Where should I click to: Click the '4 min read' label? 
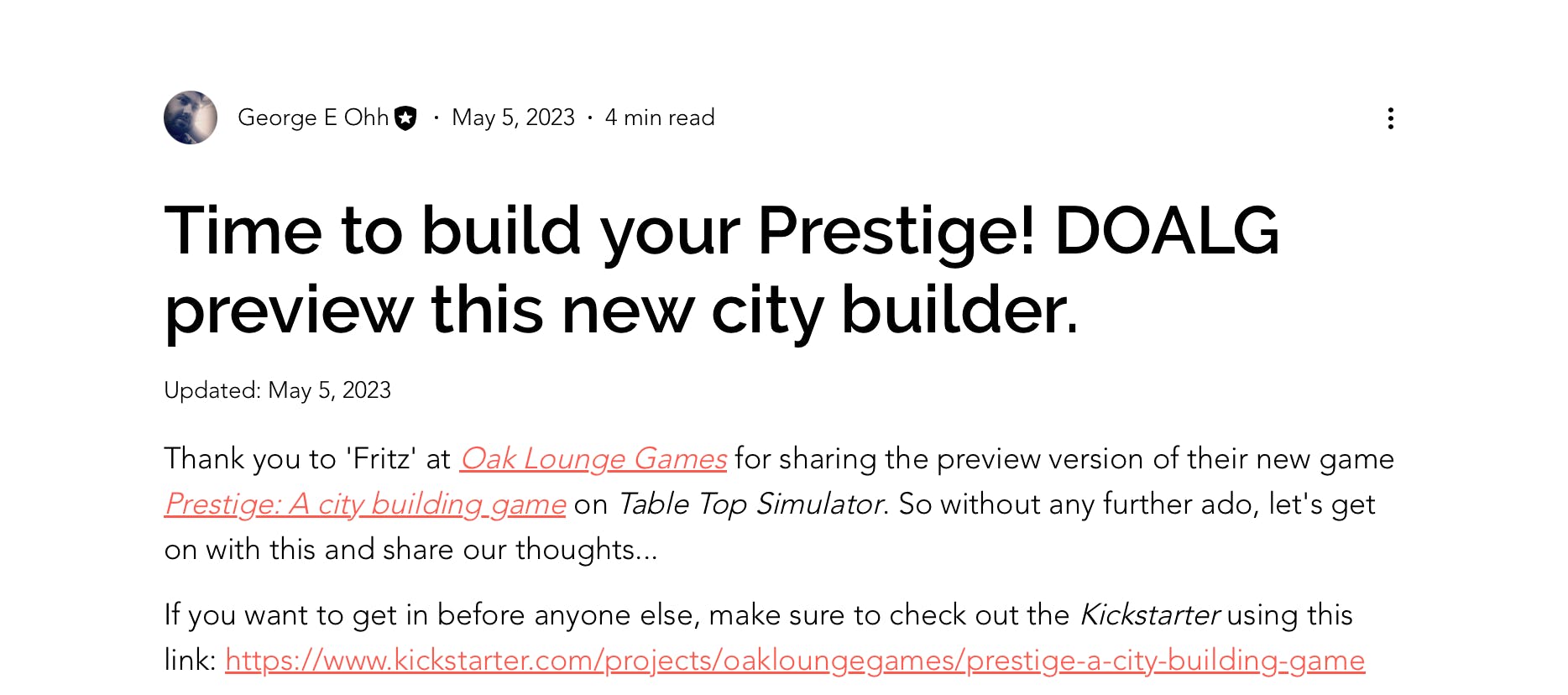[660, 118]
